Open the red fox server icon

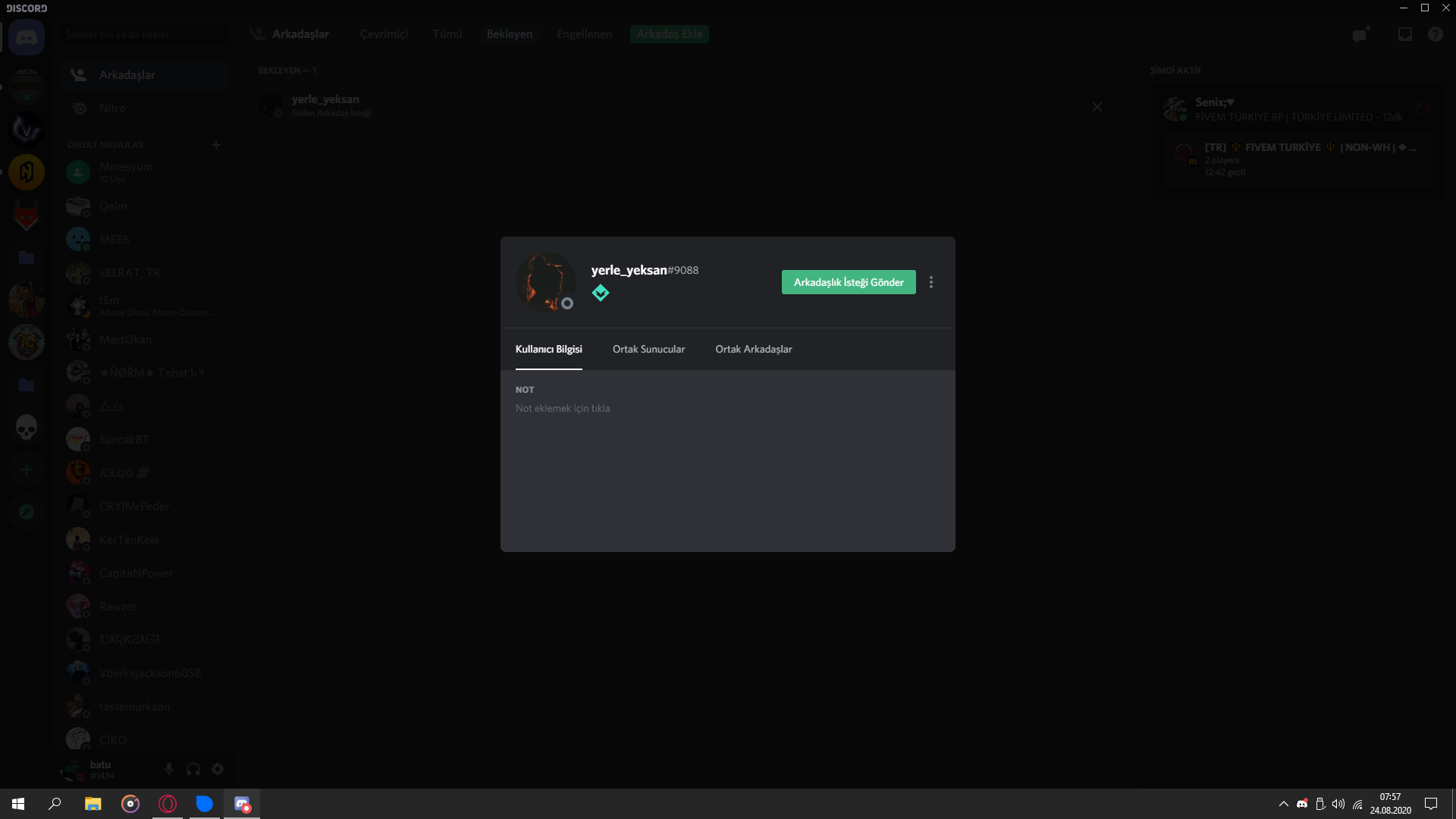(27, 215)
